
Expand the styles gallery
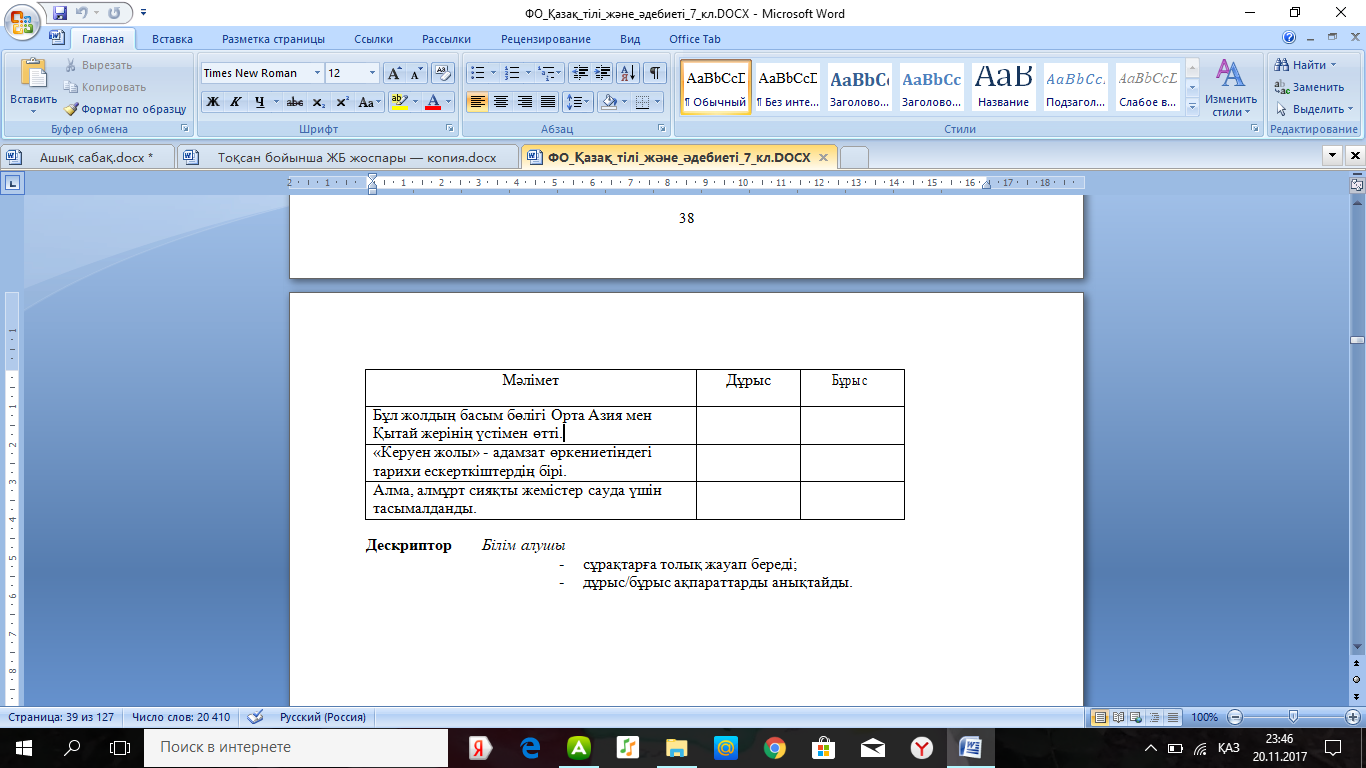click(1192, 107)
